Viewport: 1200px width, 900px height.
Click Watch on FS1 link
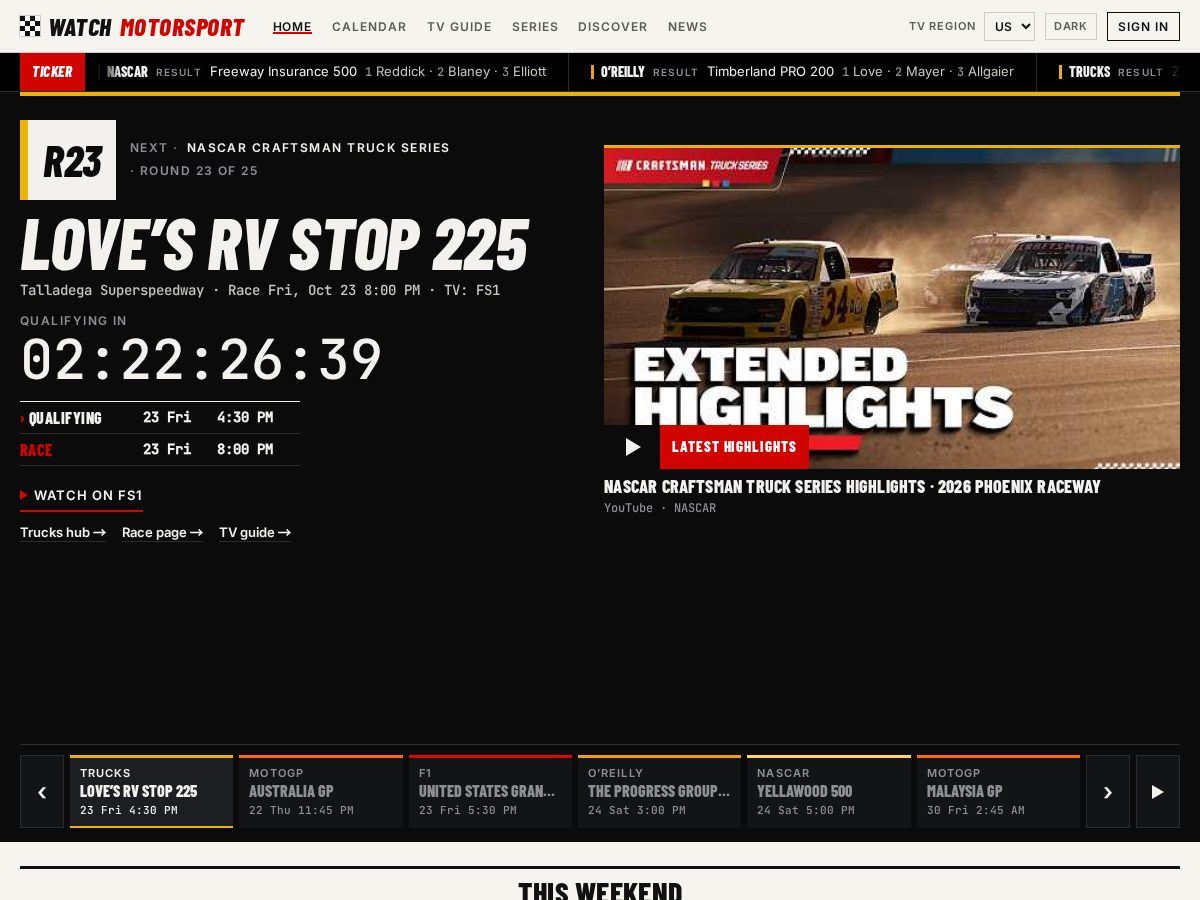pyautogui.click(x=81, y=495)
